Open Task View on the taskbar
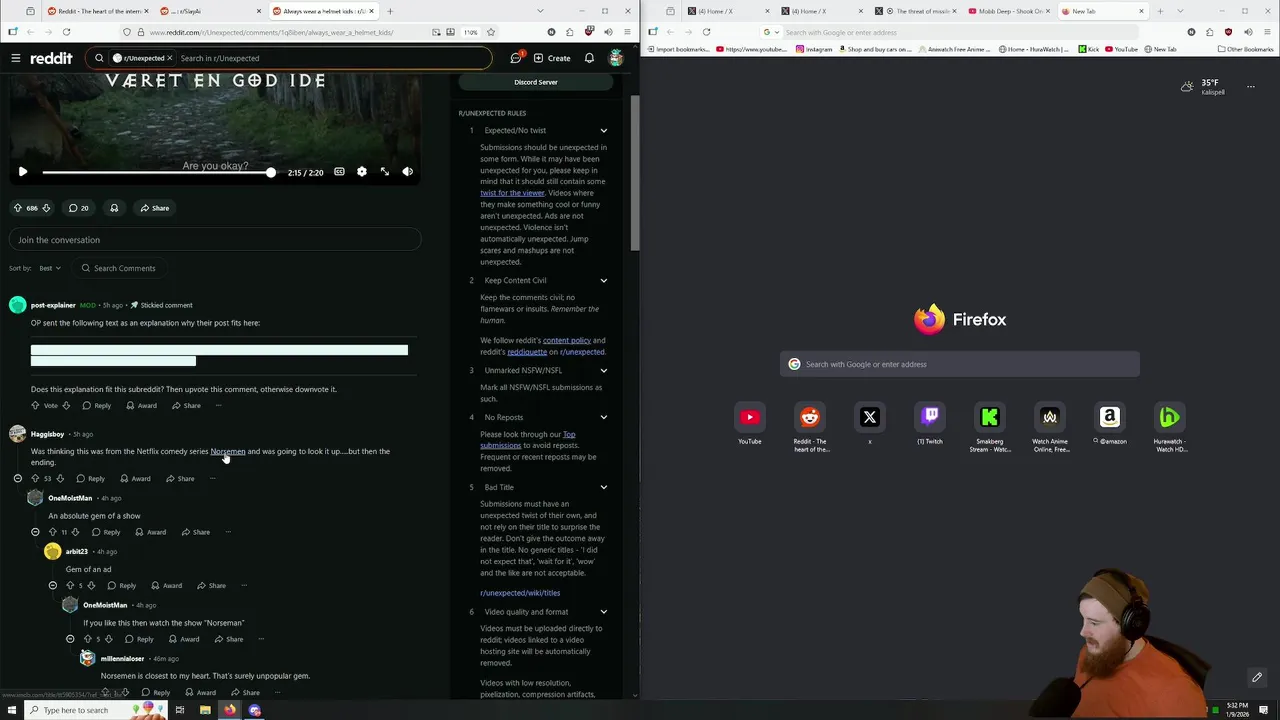Viewport: 1280px width, 720px height. pyautogui.click(x=180, y=710)
